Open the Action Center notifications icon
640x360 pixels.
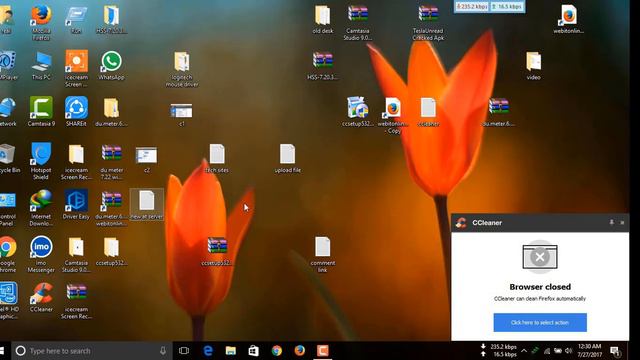tap(615, 351)
